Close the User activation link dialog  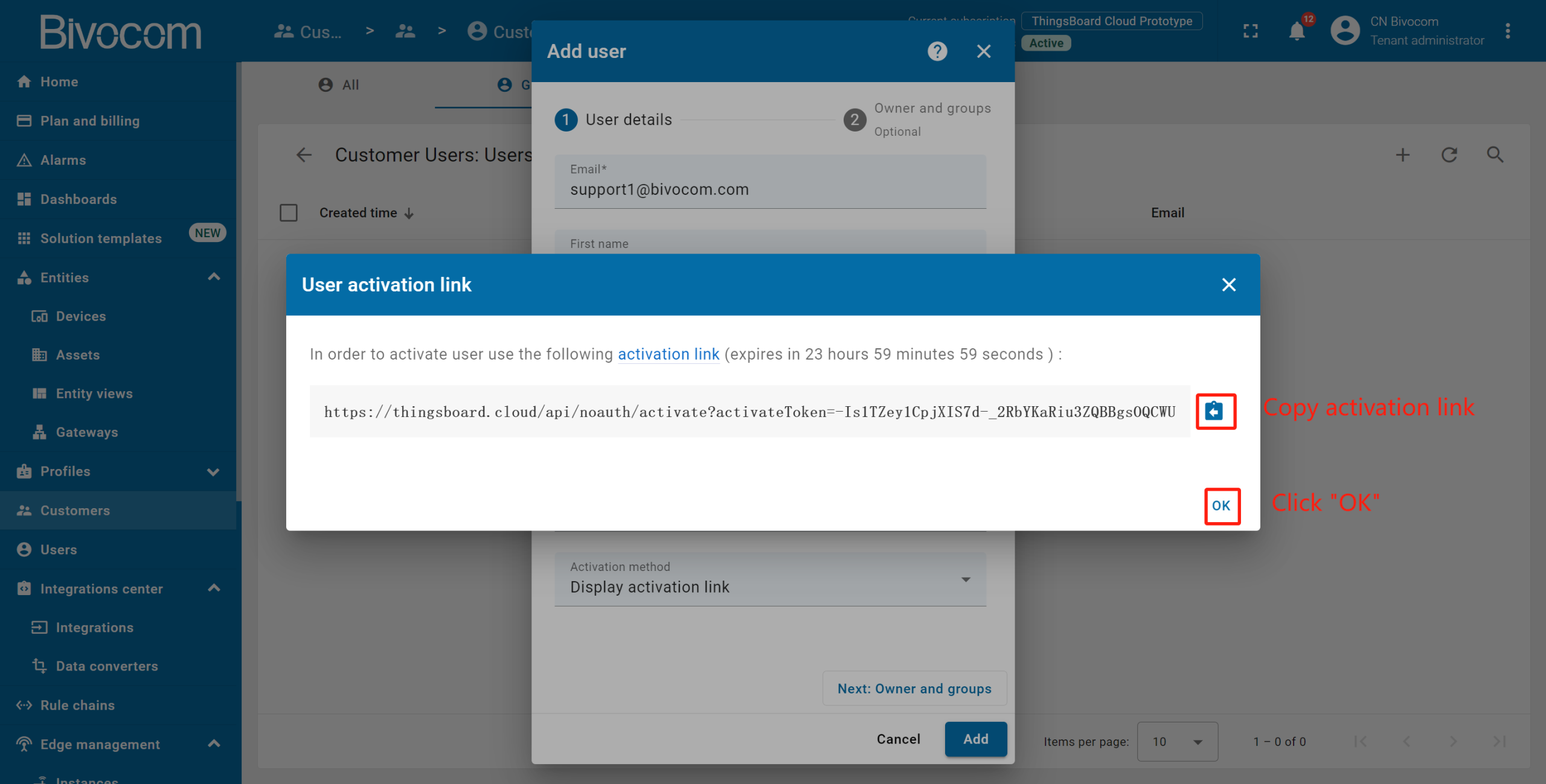coord(1228,285)
